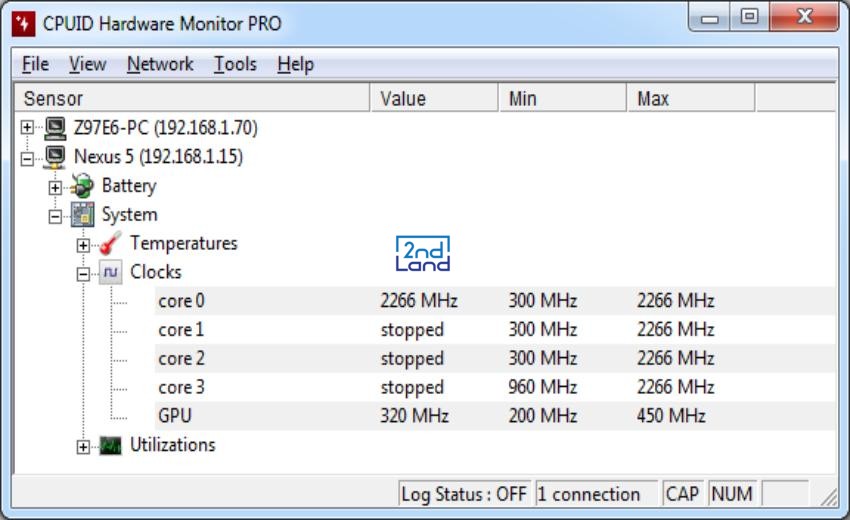Screen dimensions: 850x520
Task: Click core 0 value 2266 MHz
Action: pos(418,301)
